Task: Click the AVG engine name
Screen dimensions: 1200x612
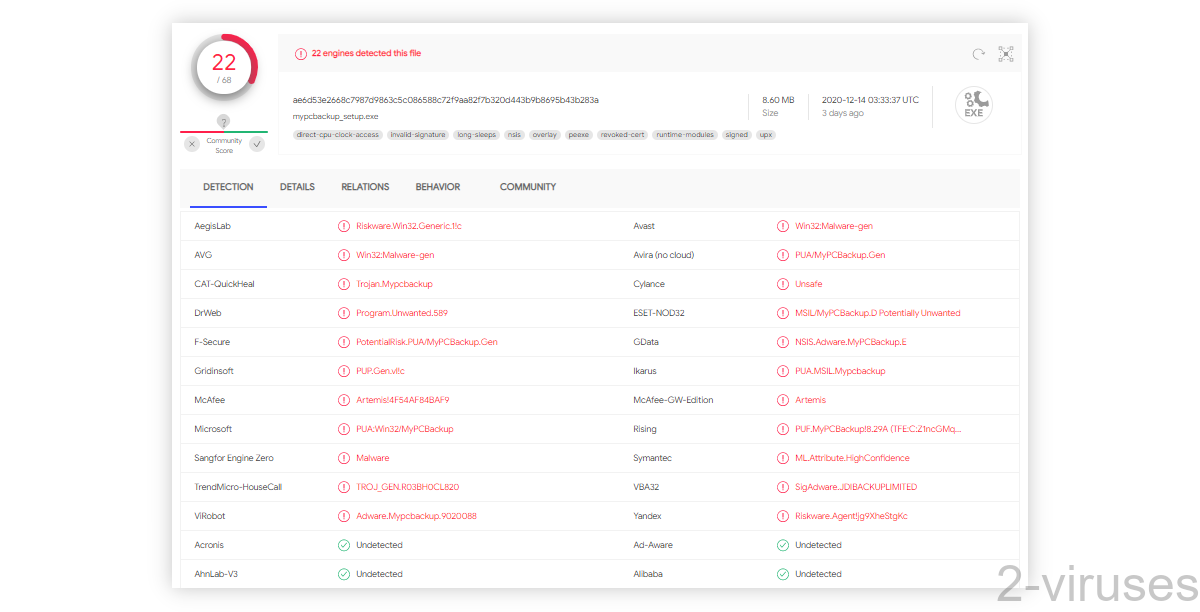Action: (x=203, y=255)
